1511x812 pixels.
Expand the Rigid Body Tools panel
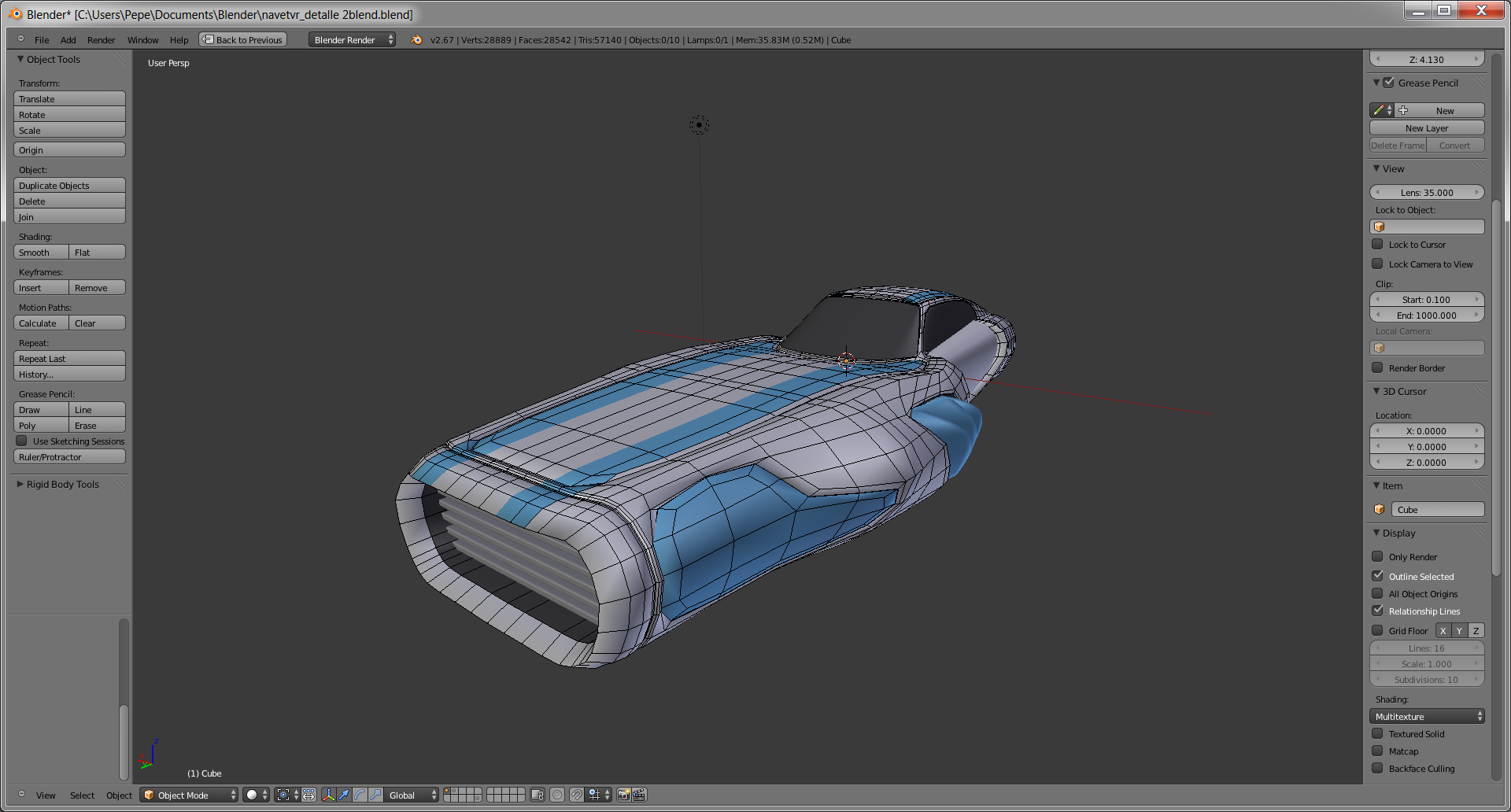click(x=62, y=485)
